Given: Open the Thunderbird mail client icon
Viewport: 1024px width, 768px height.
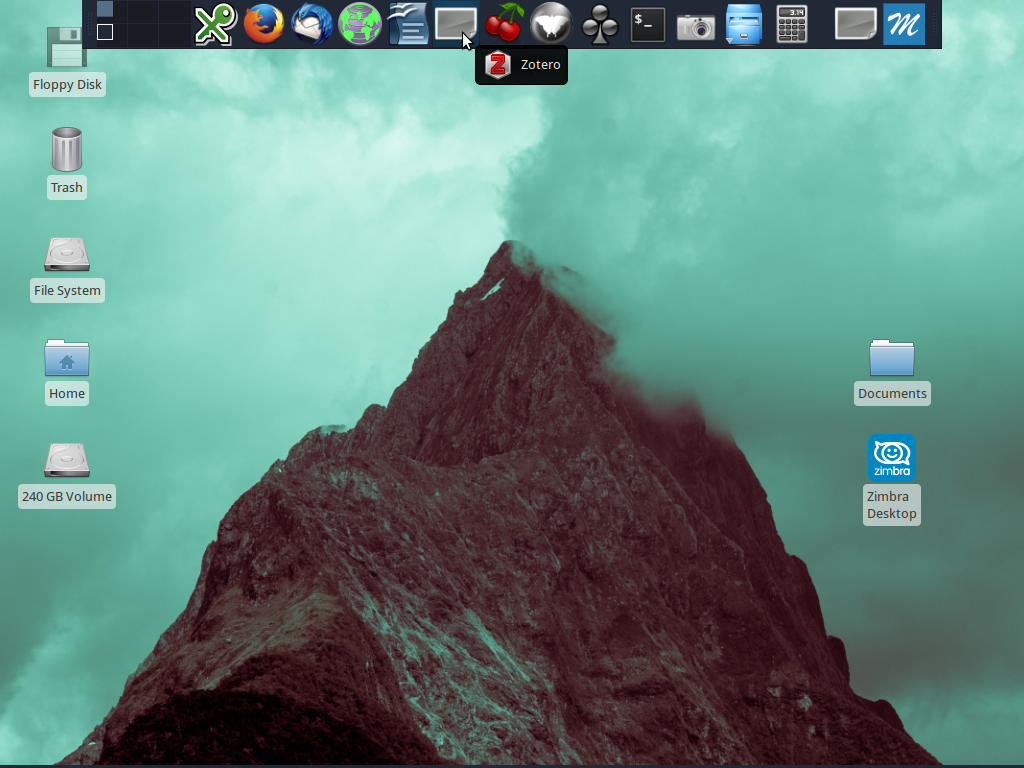Looking at the screenshot, I should pyautogui.click(x=312, y=25).
